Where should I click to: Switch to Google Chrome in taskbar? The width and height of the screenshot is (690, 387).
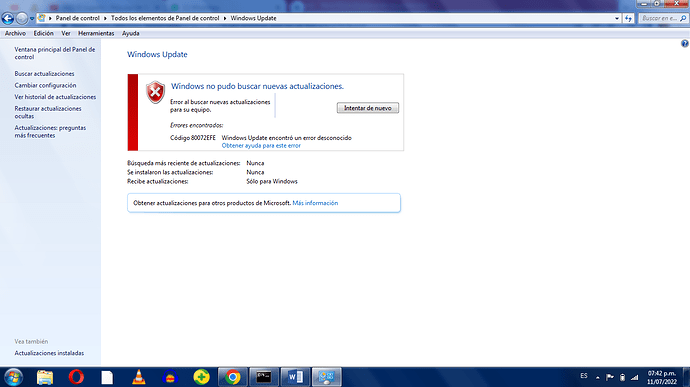click(x=233, y=377)
